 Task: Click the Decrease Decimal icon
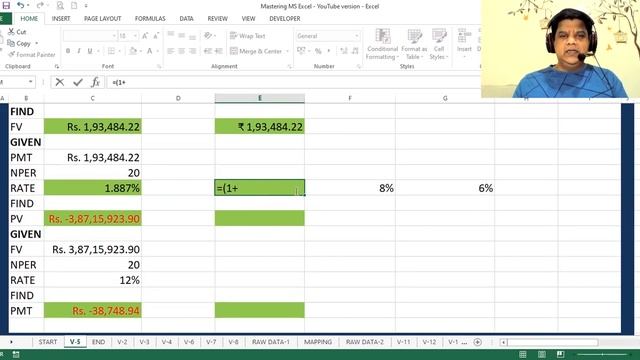(x=355, y=51)
